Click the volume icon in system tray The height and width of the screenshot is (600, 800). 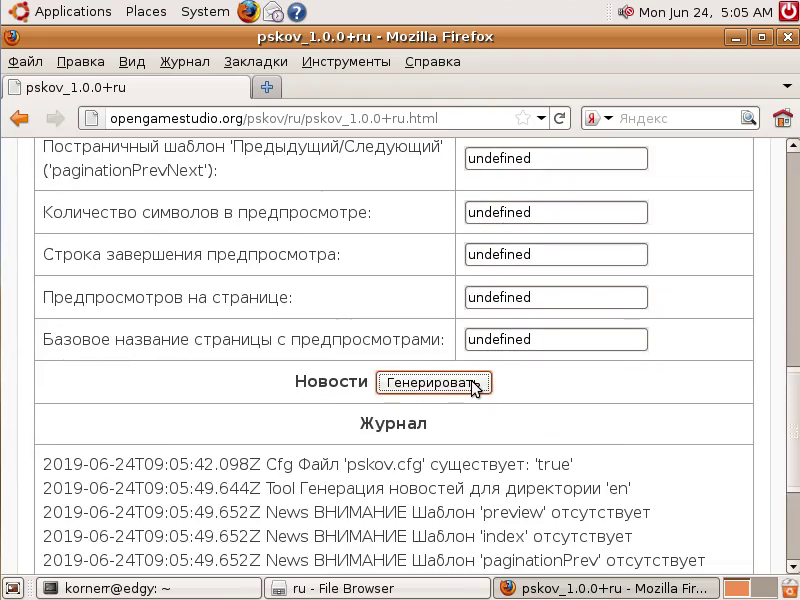625,12
